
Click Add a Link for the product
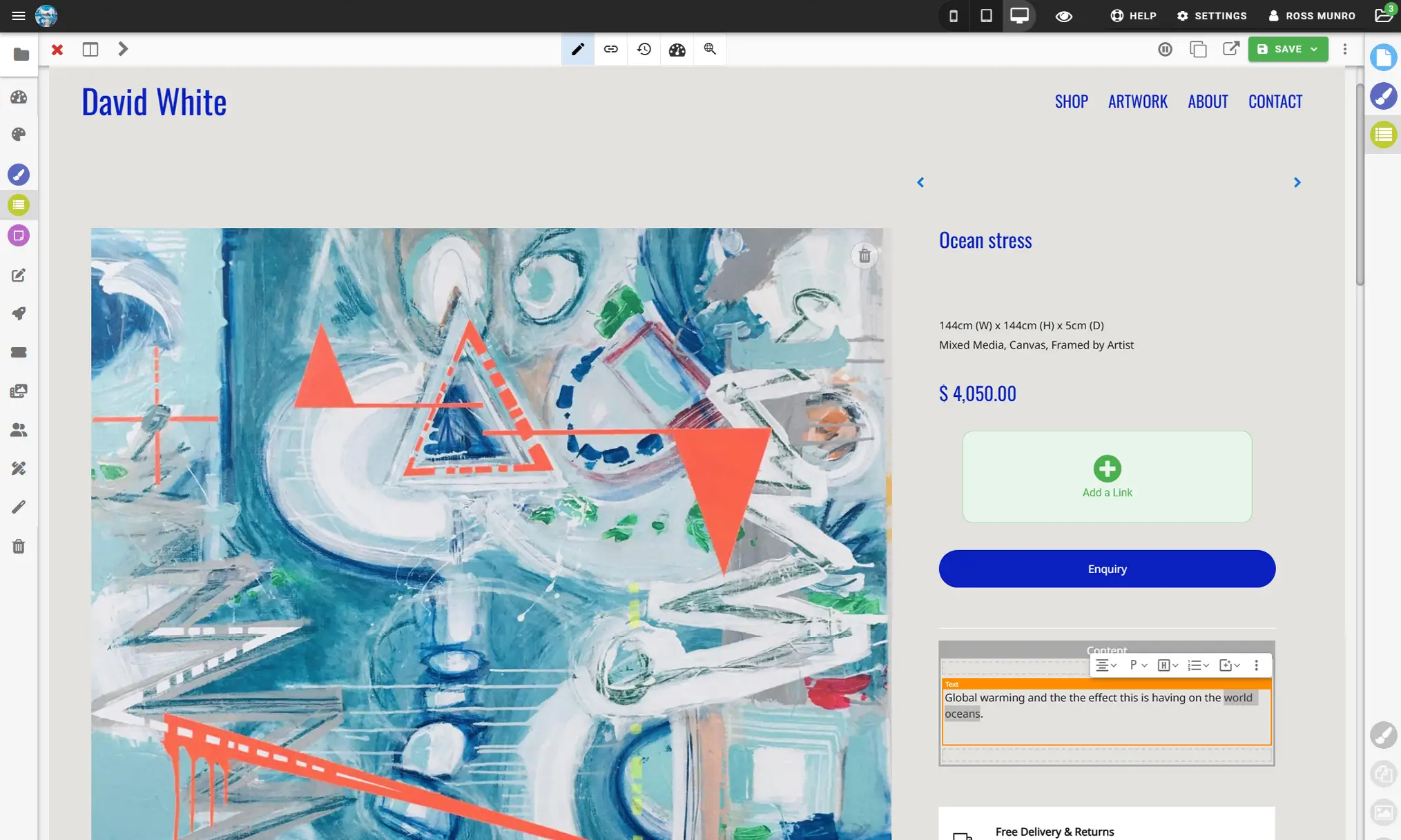1106,476
